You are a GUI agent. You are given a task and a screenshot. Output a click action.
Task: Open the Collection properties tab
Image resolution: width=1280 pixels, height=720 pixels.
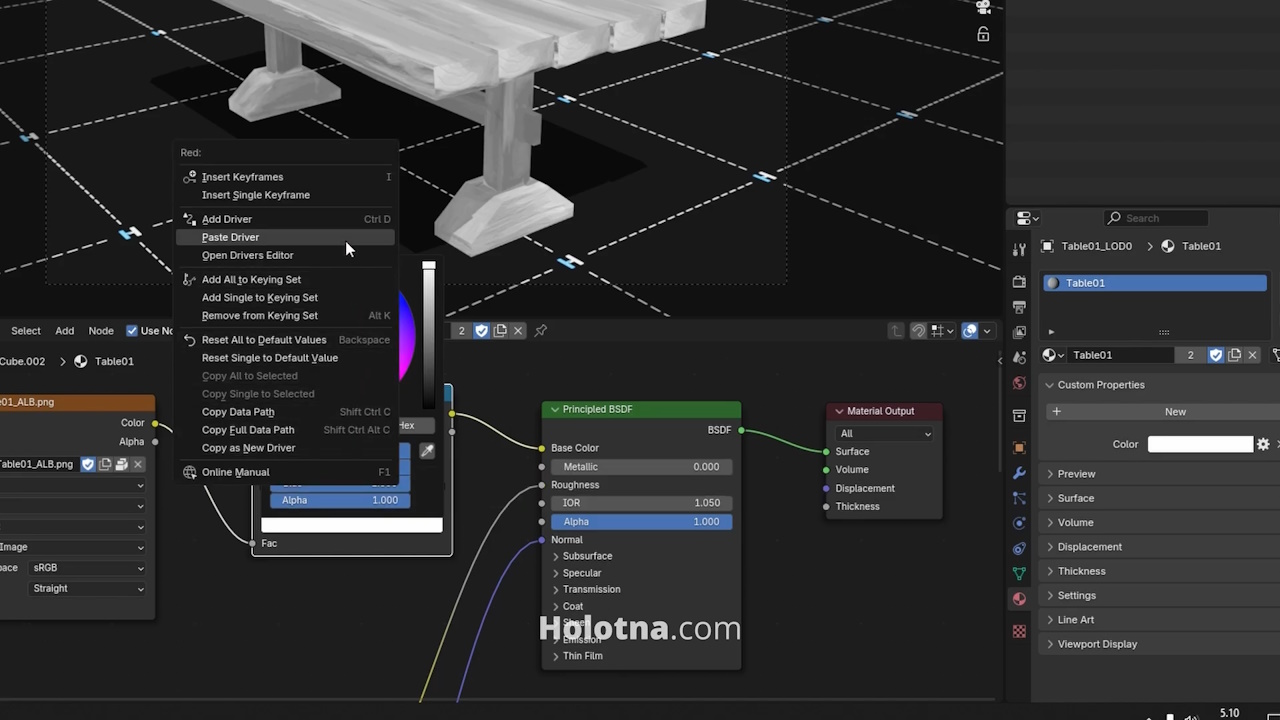click(1019, 415)
